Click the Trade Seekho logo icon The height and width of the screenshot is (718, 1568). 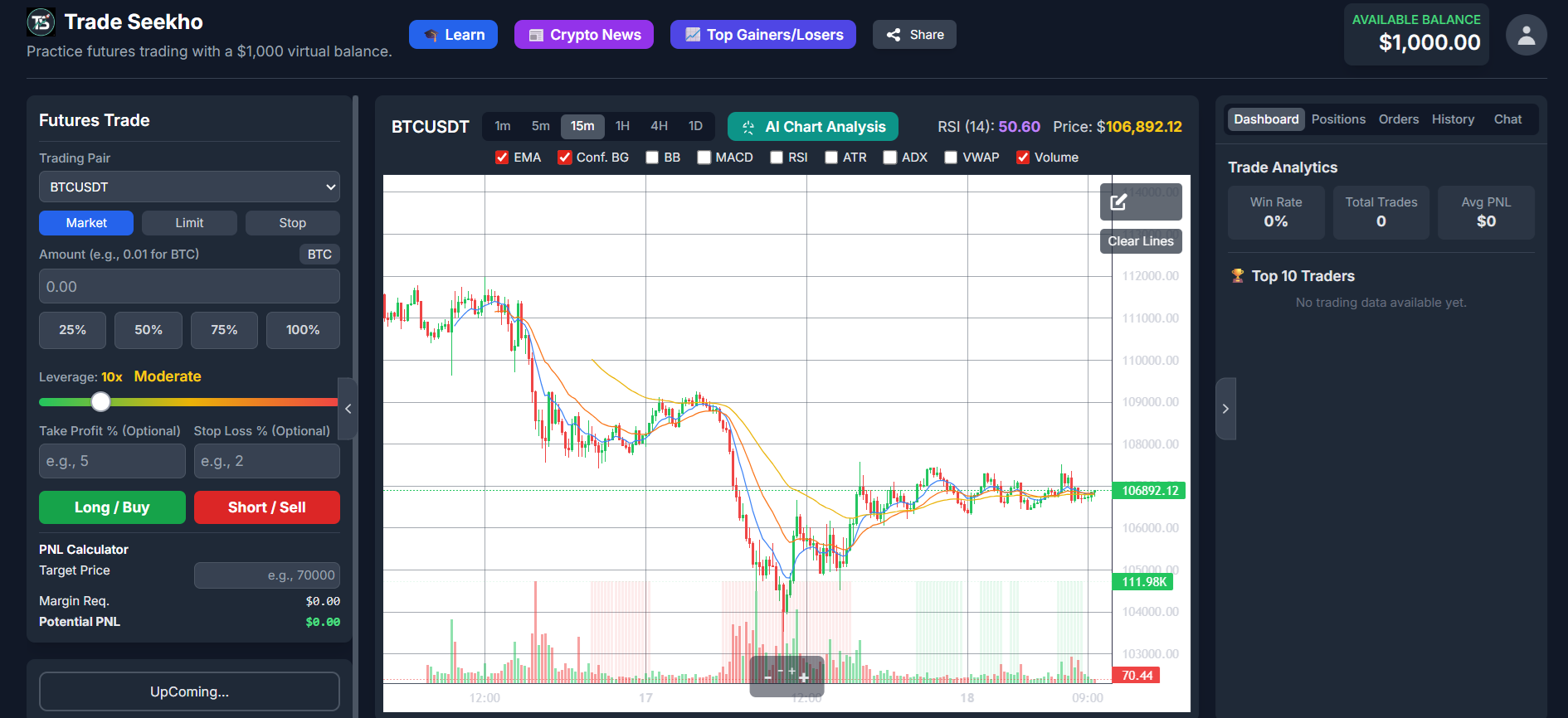coord(41,22)
